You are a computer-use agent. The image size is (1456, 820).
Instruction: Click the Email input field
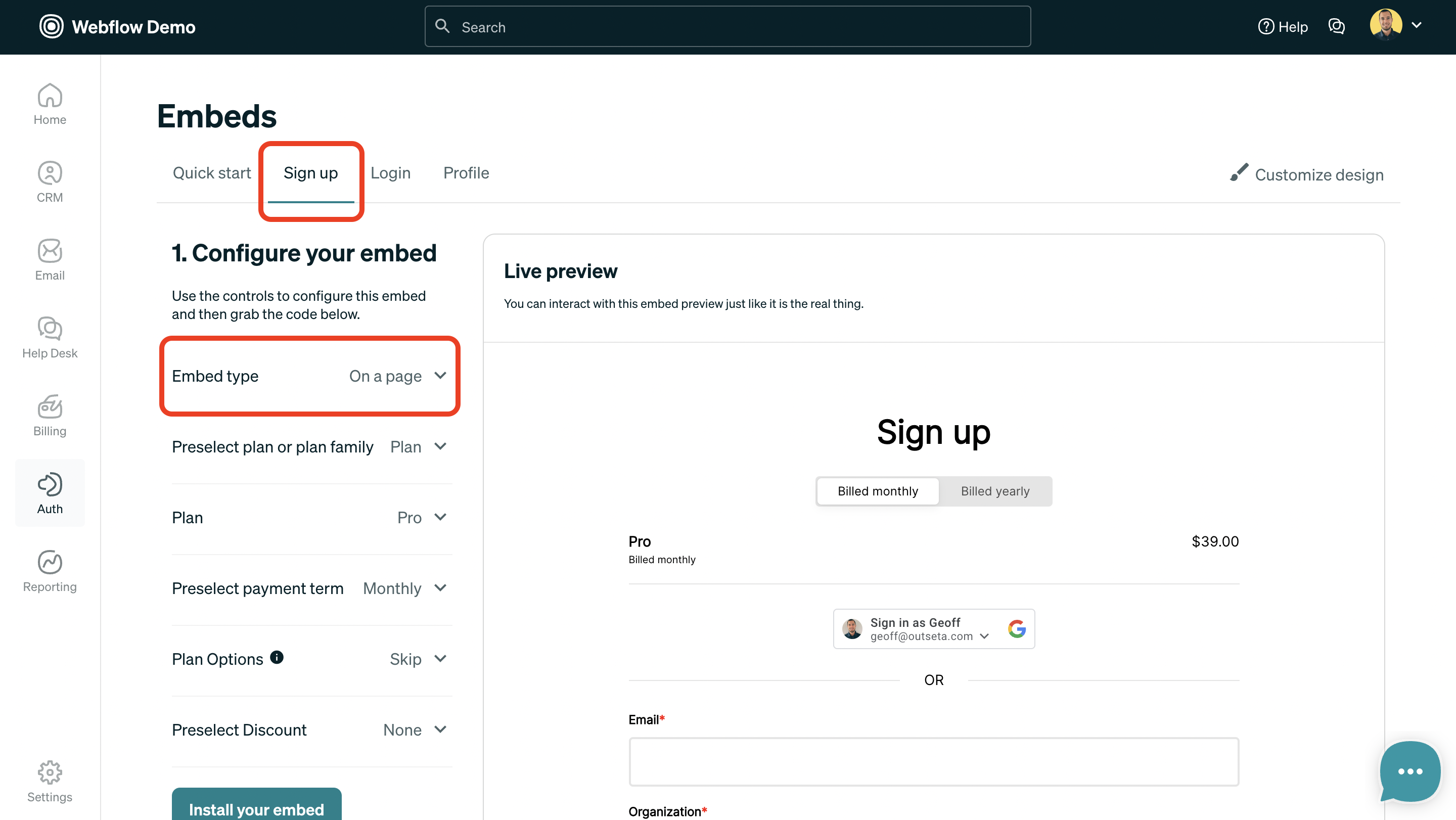933,761
